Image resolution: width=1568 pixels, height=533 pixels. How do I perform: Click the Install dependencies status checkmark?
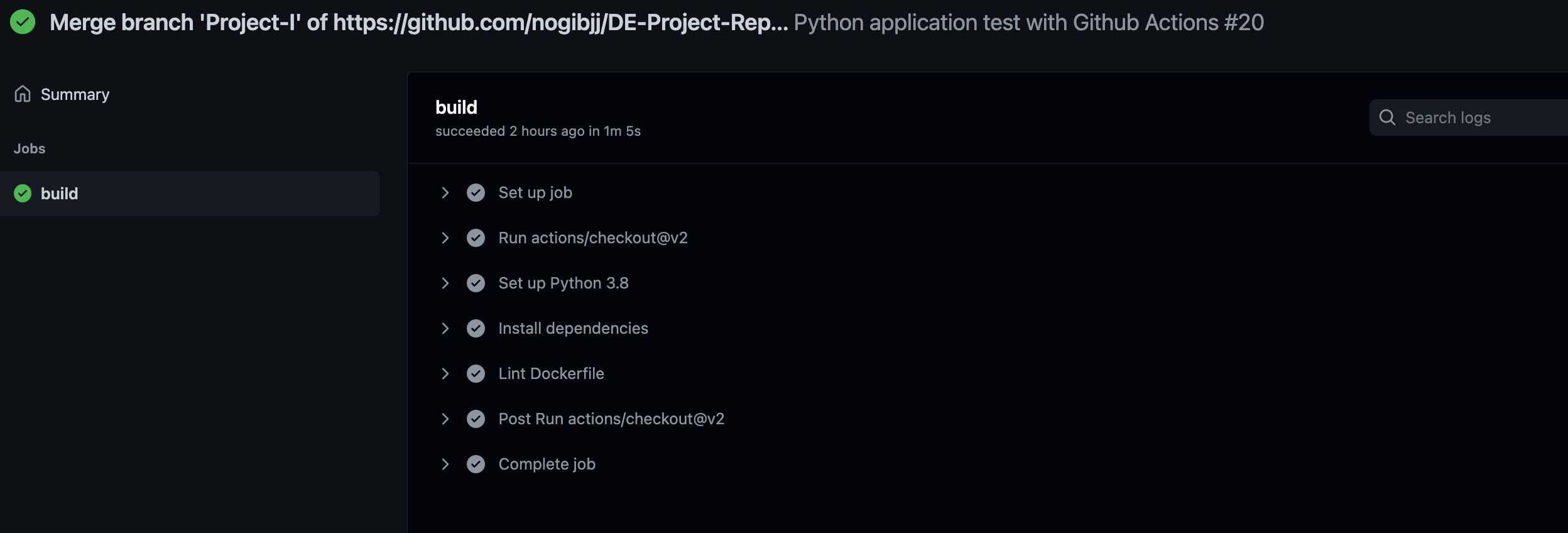click(476, 329)
